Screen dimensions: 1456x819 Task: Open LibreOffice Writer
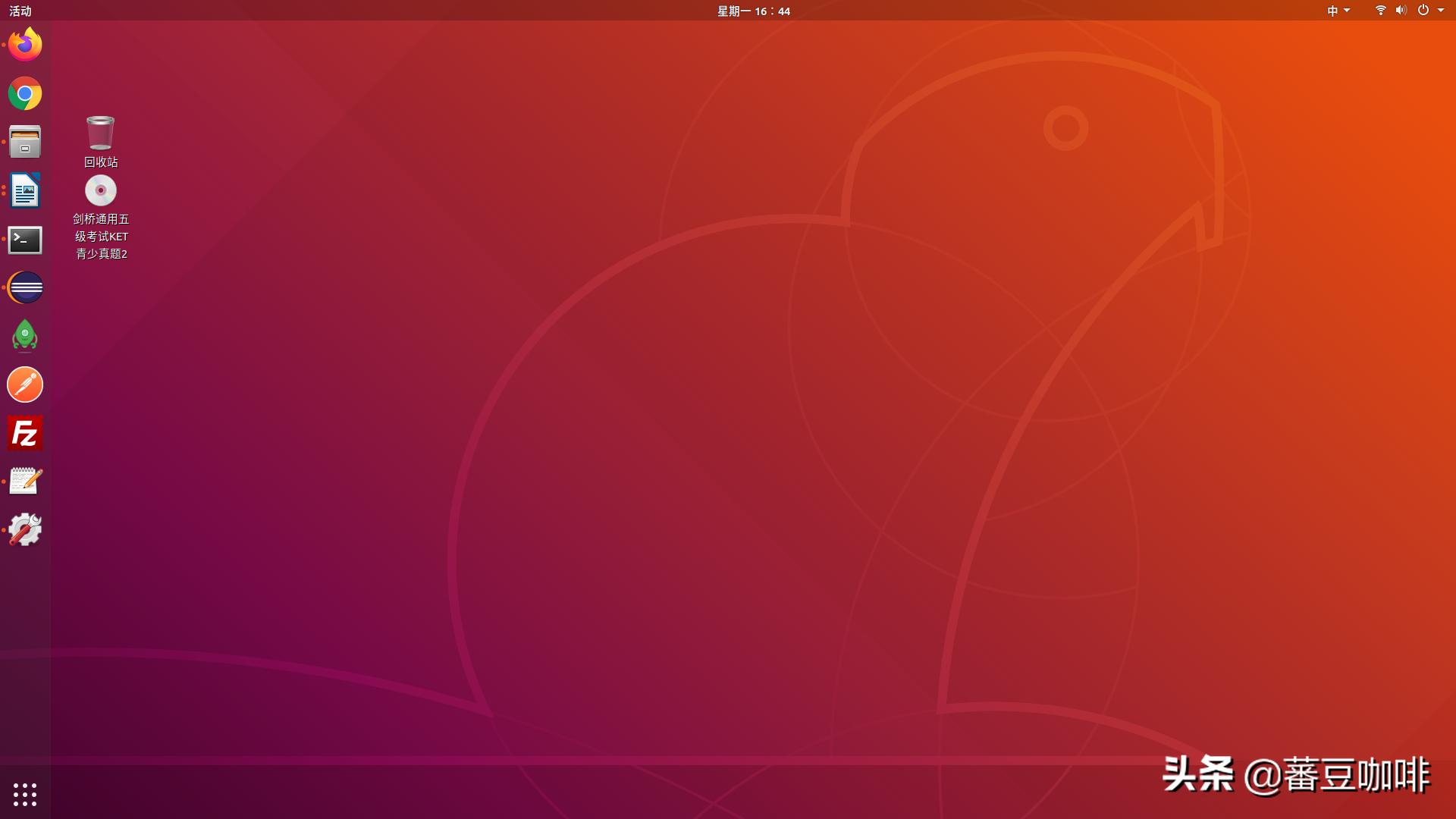pos(25,191)
